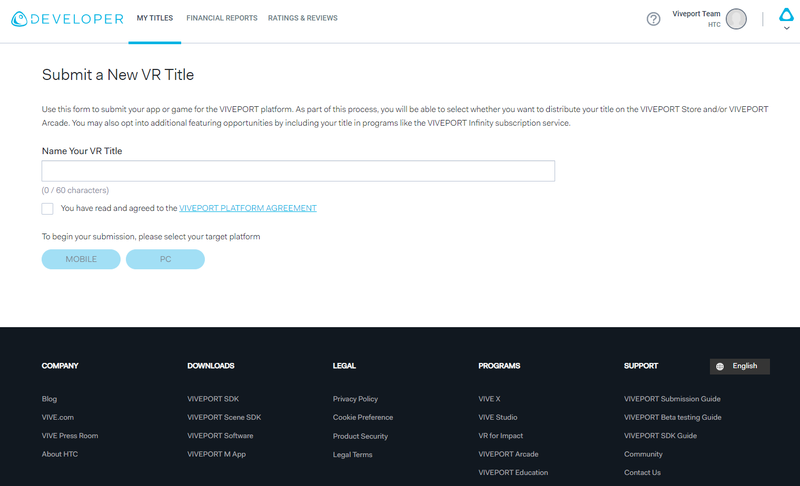Click the globe icon in language selector

(x=719, y=366)
